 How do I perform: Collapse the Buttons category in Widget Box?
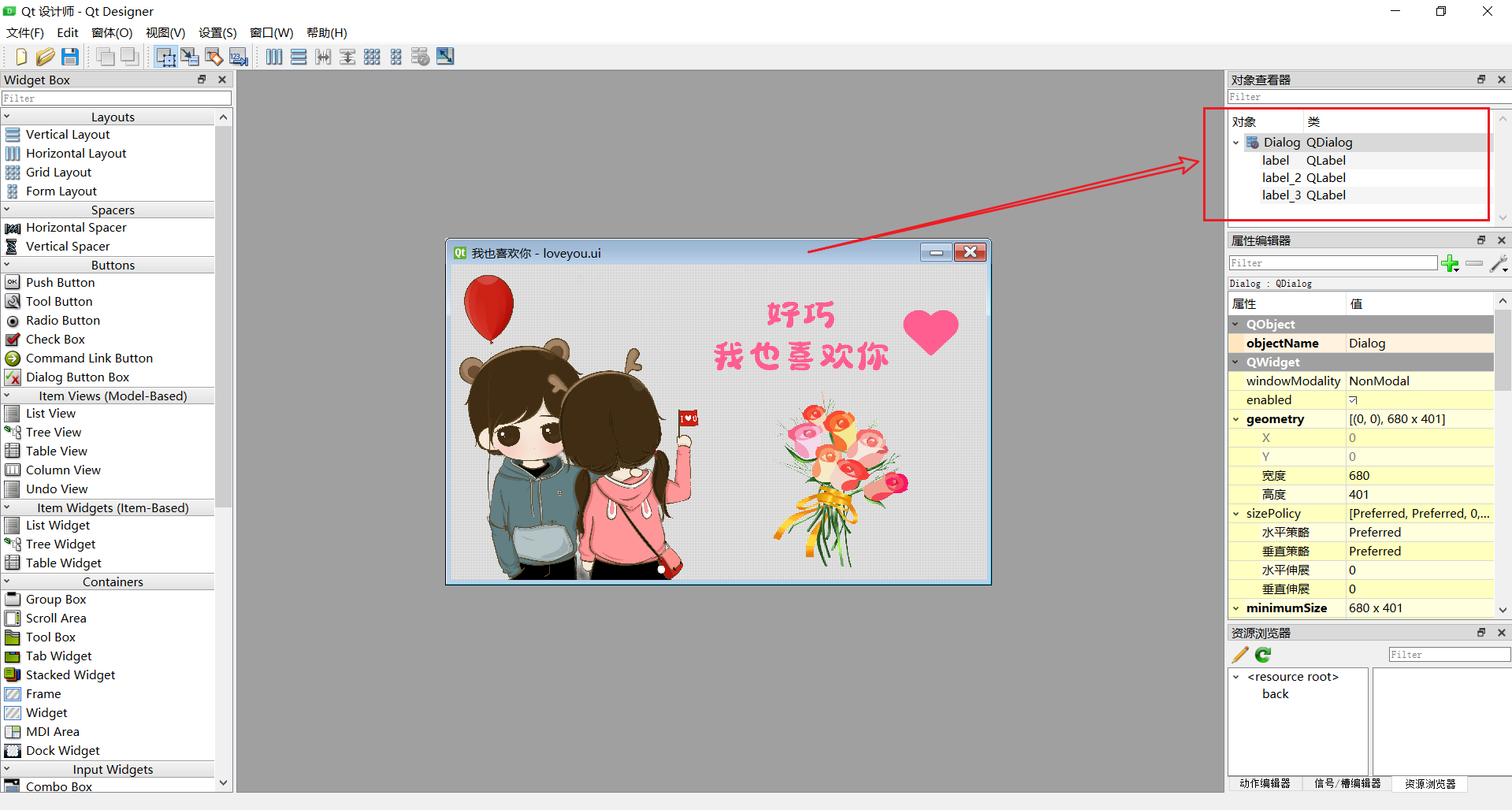coord(7,265)
